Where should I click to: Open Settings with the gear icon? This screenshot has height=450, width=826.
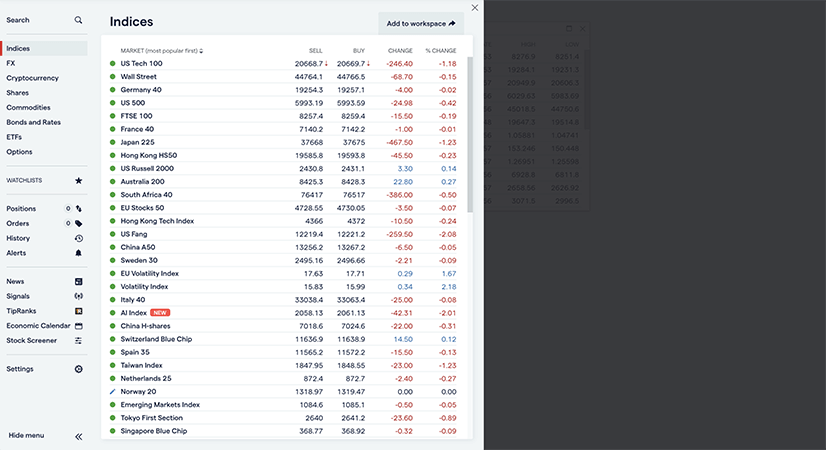[x=79, y=369]
